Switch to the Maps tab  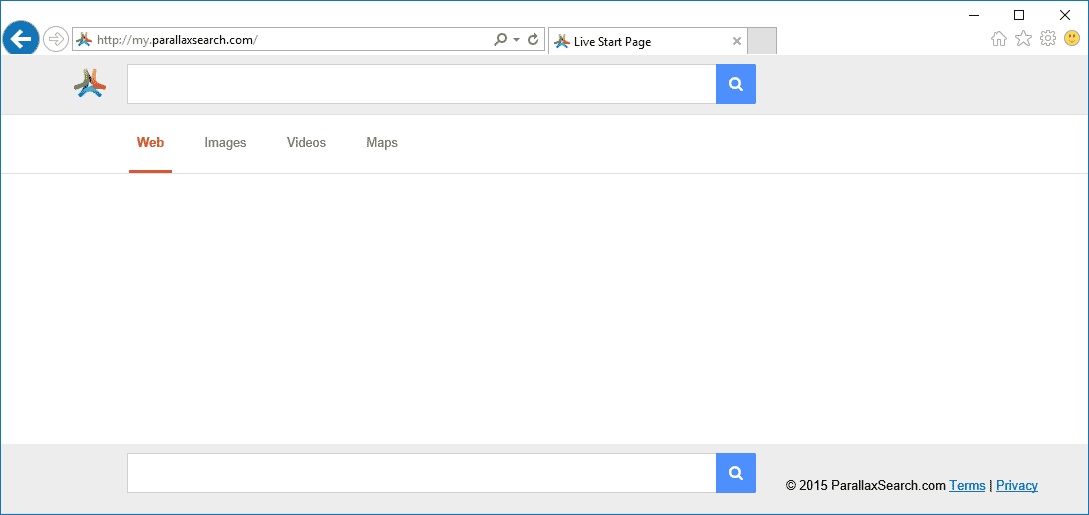coord(382,143)
